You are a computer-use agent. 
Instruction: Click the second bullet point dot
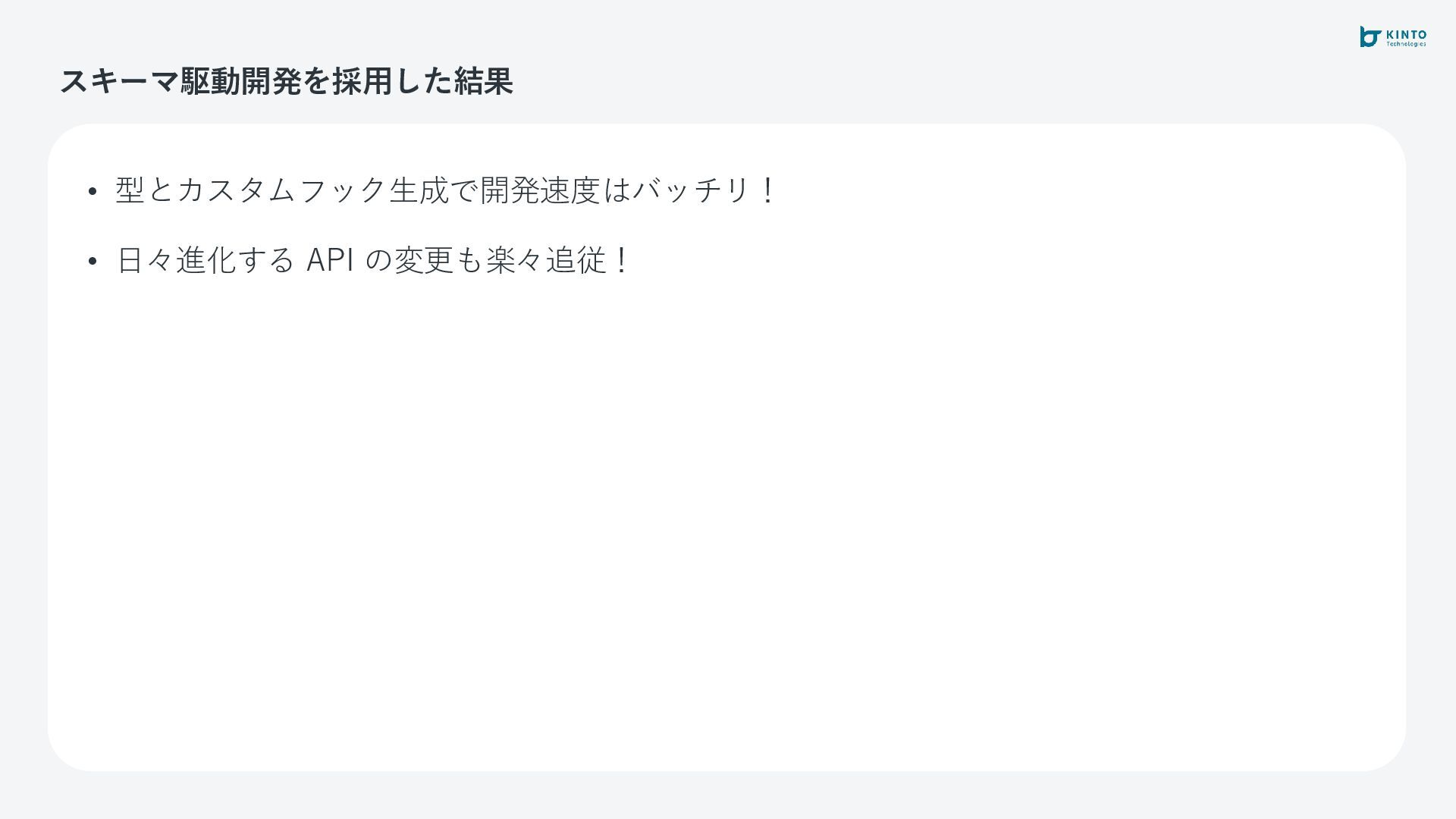pos(93,262)
